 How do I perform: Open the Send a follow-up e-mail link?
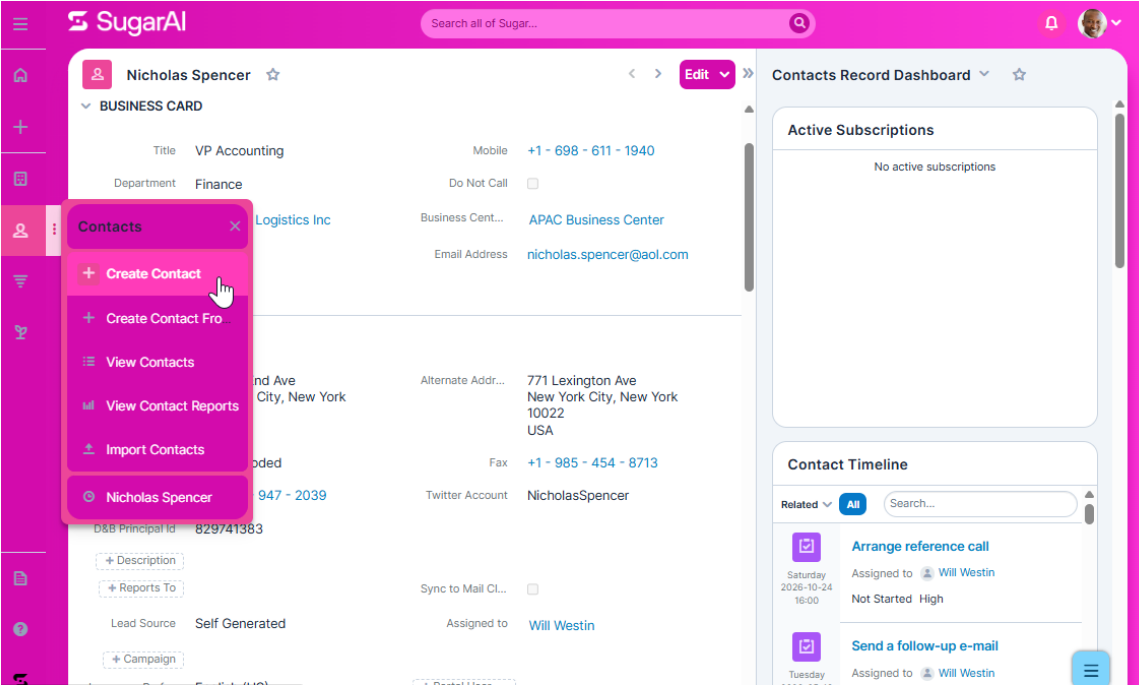coord(925,646)
